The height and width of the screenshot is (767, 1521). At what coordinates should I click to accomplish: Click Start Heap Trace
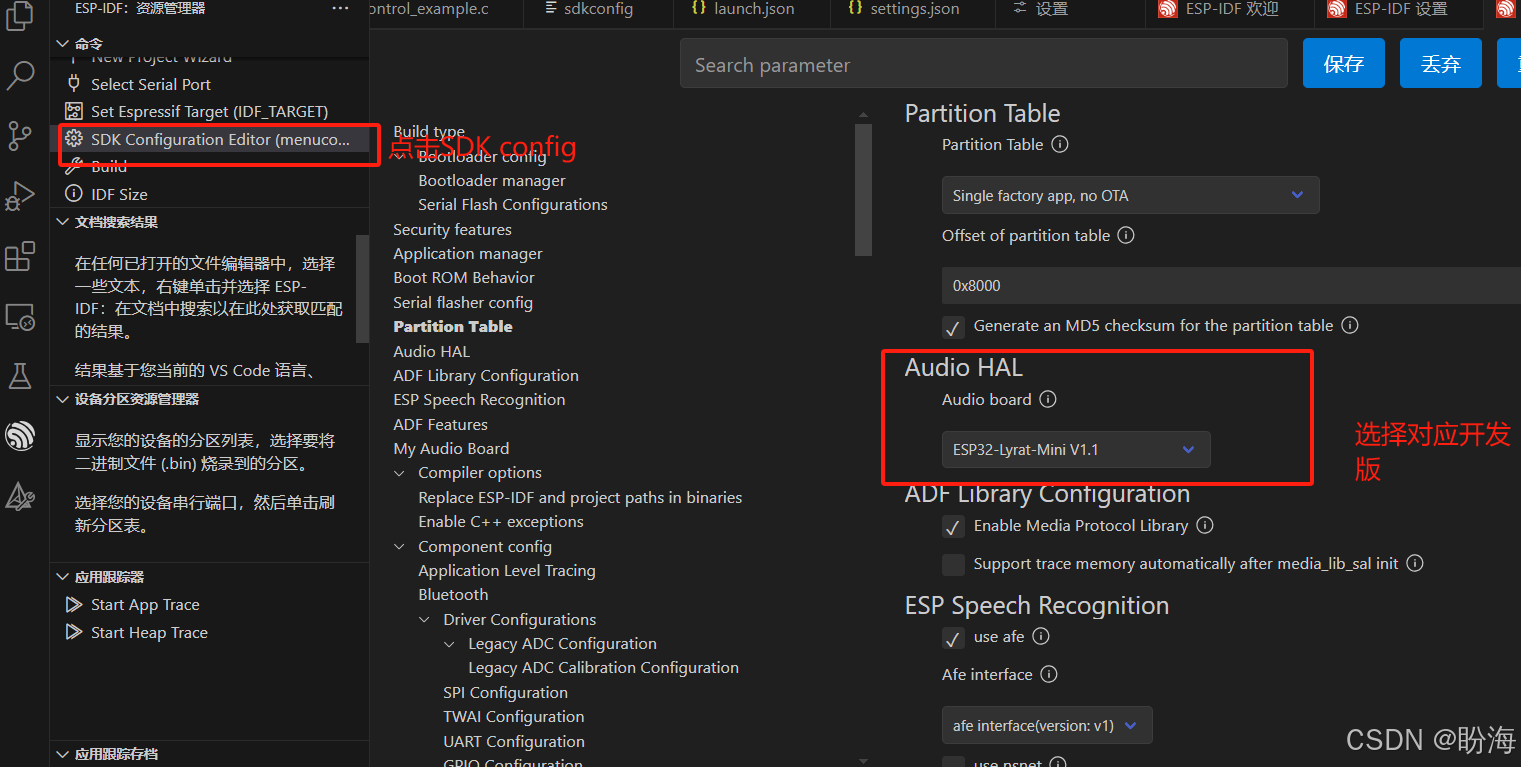(x=149, y=632)
